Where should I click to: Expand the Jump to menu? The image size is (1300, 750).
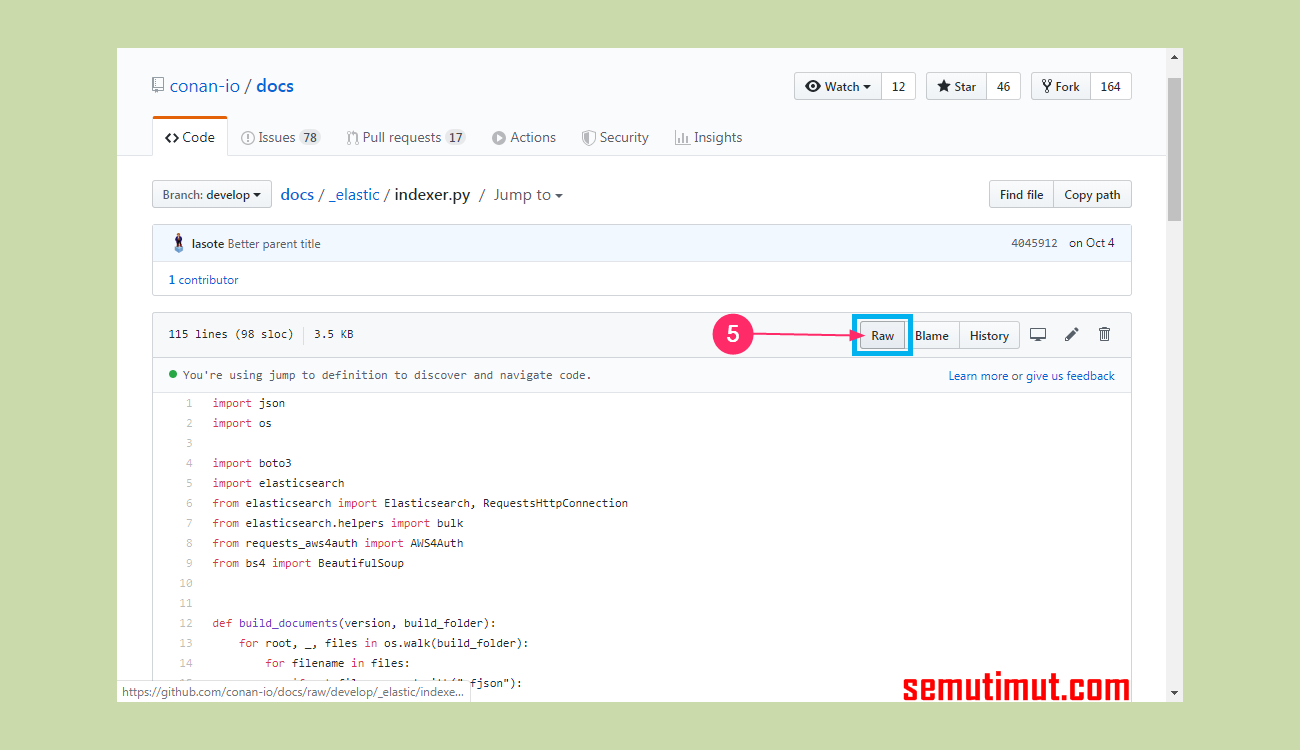coord(527,194)
